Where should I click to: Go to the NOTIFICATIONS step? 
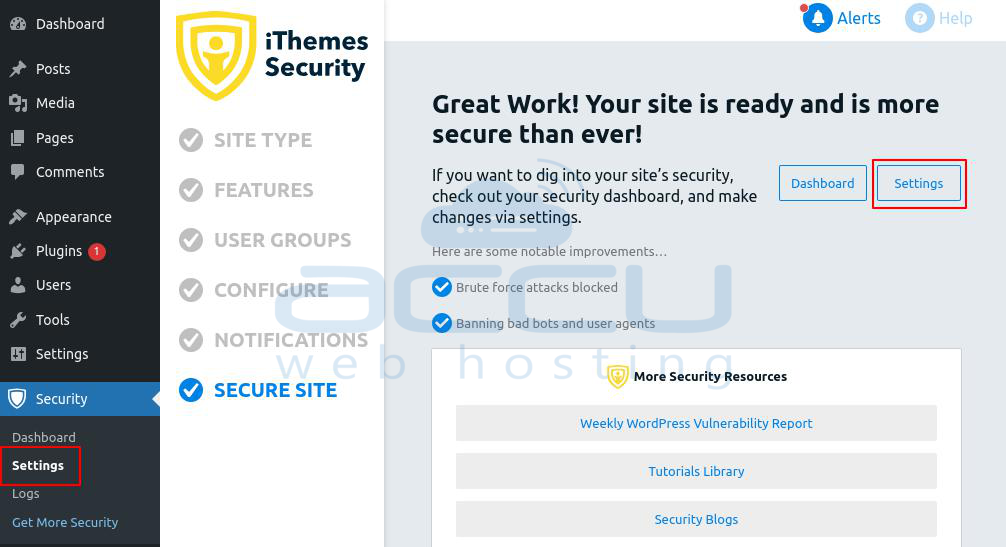[x=291, y=340]
